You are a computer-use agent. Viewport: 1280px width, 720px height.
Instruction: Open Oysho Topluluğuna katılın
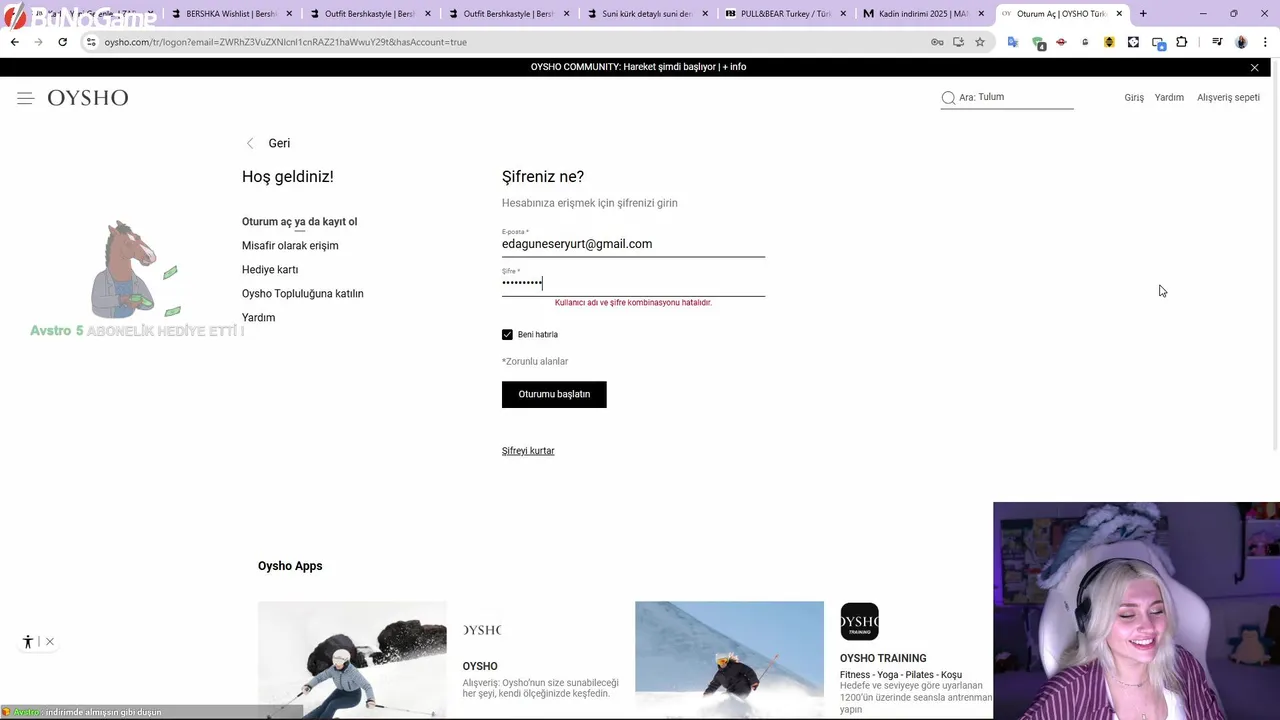[302, 294]
